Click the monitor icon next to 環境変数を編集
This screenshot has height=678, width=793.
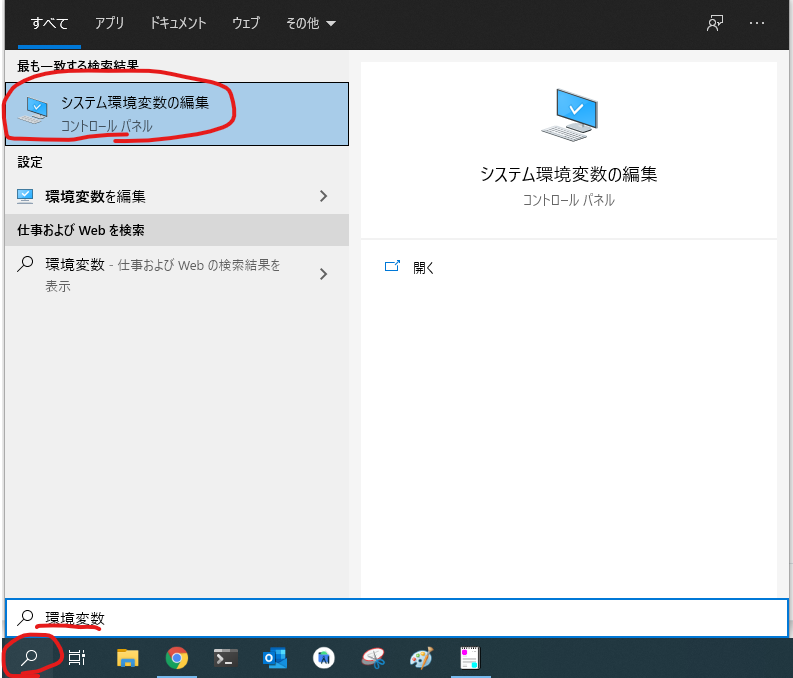[x=25, y=196]
